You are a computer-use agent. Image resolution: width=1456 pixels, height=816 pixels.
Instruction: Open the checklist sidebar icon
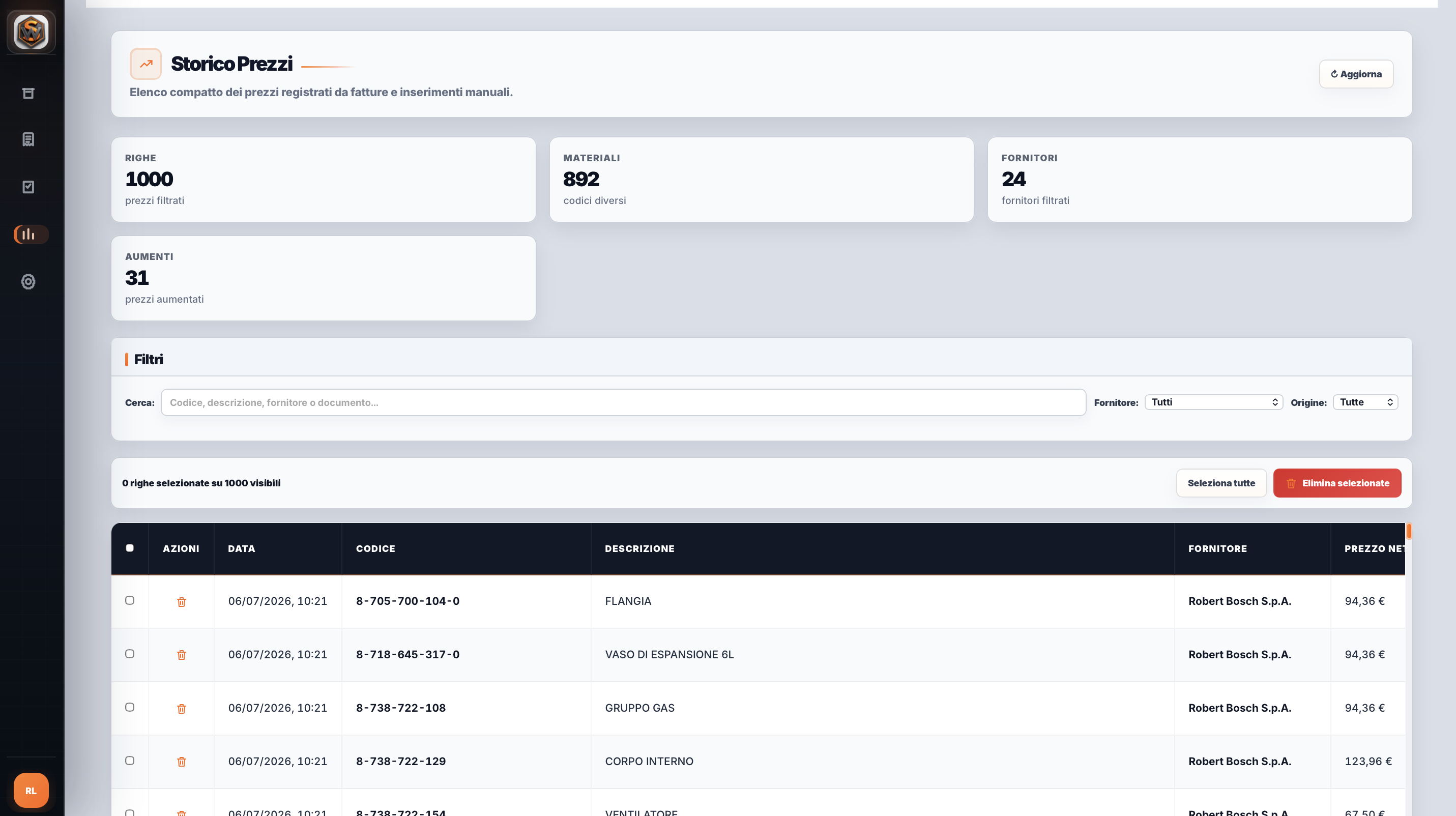[28, 187]
